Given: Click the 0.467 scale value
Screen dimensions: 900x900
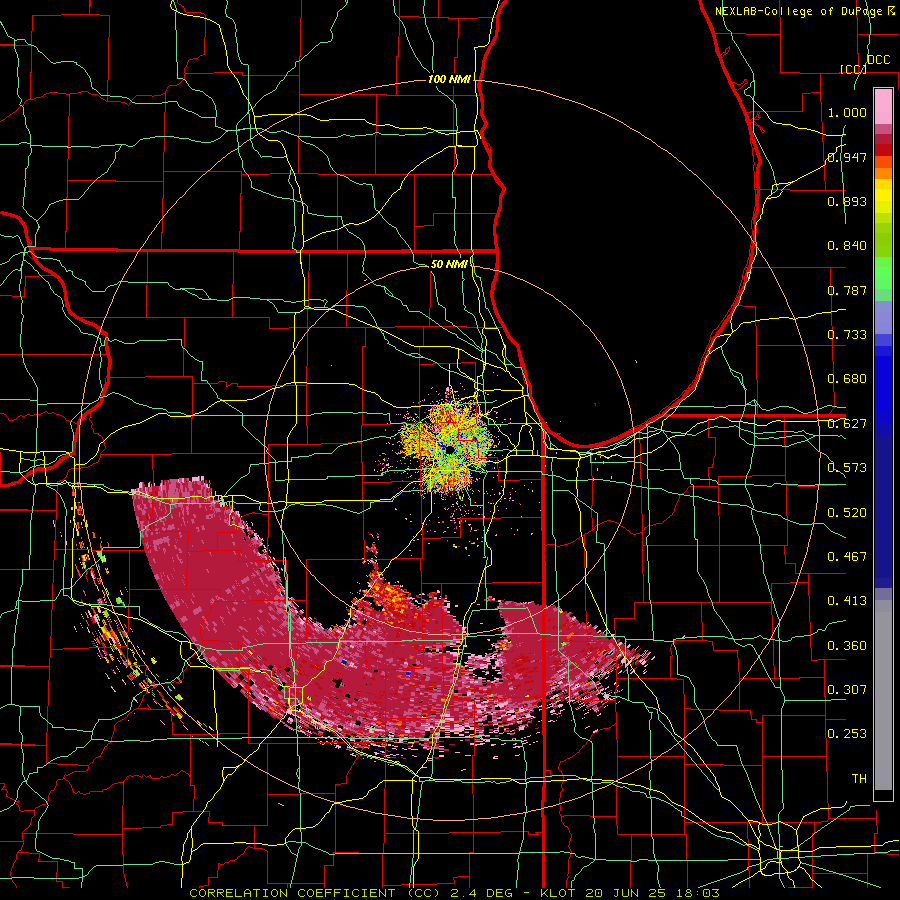Looking at the screenshot, I should pyautogui.click(x=847, y=557).
